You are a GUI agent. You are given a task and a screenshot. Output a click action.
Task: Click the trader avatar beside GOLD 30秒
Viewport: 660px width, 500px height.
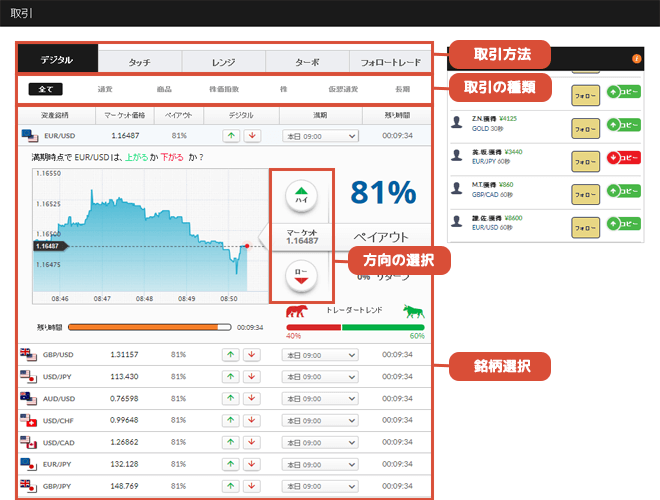(457, 123)
